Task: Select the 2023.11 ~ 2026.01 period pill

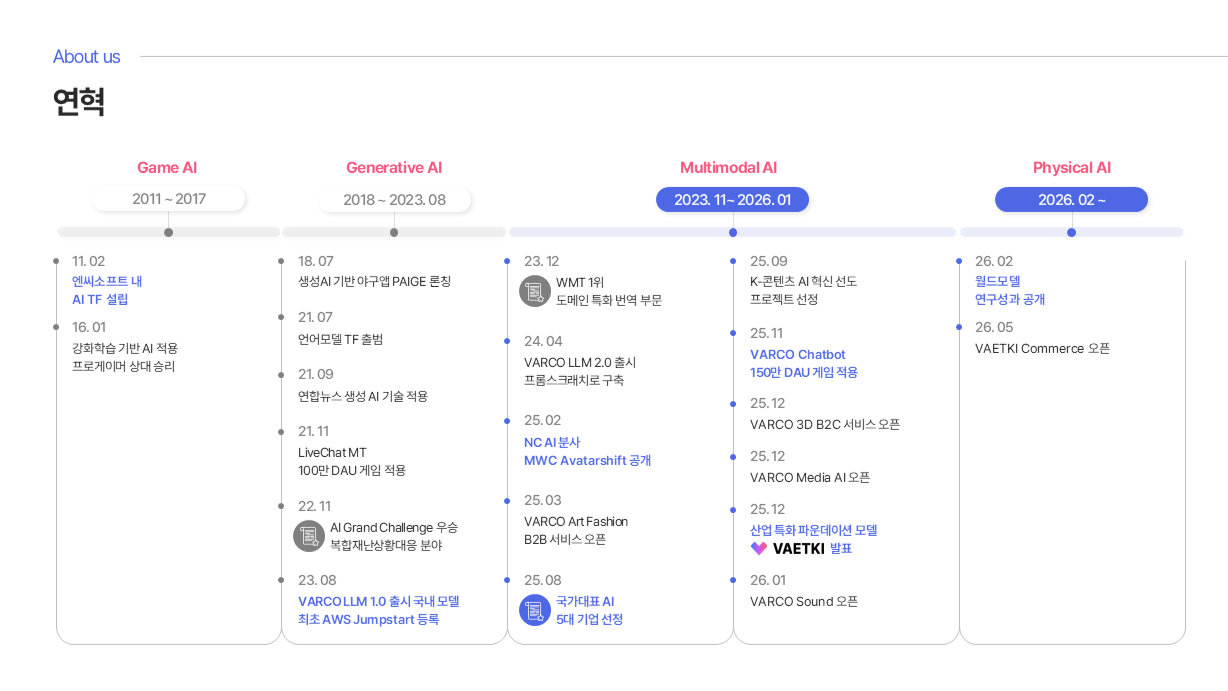Action: pos(732,199)
